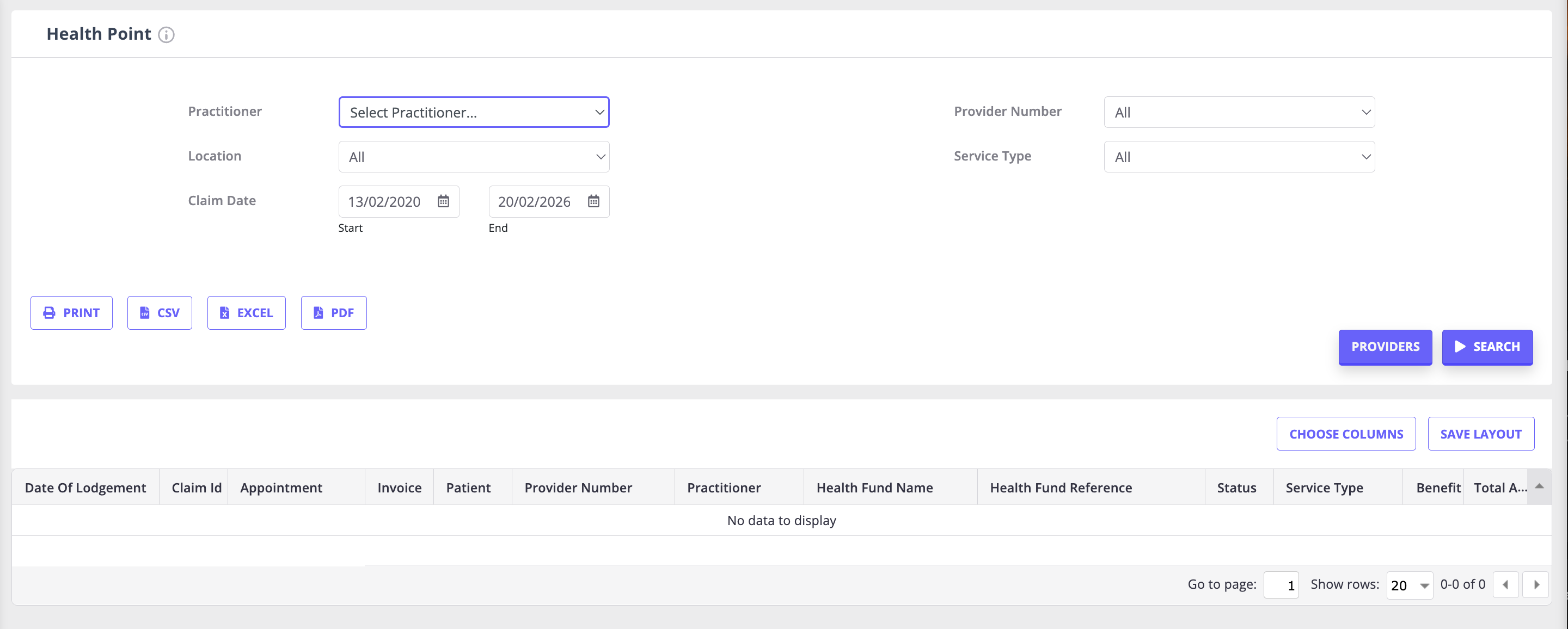Open the Select Practitioner dropdown
Viewport: 1568px width, 629px height.
(474, 113)
